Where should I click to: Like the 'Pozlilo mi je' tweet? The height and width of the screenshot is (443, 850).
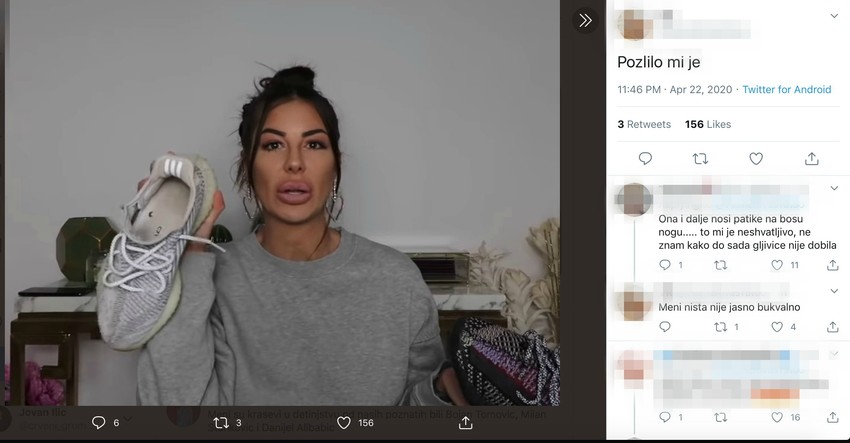click(756, 158)
